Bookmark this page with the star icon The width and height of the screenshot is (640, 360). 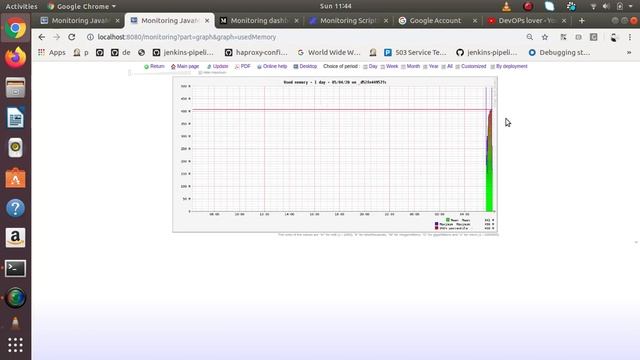click(x=544, y=37)
